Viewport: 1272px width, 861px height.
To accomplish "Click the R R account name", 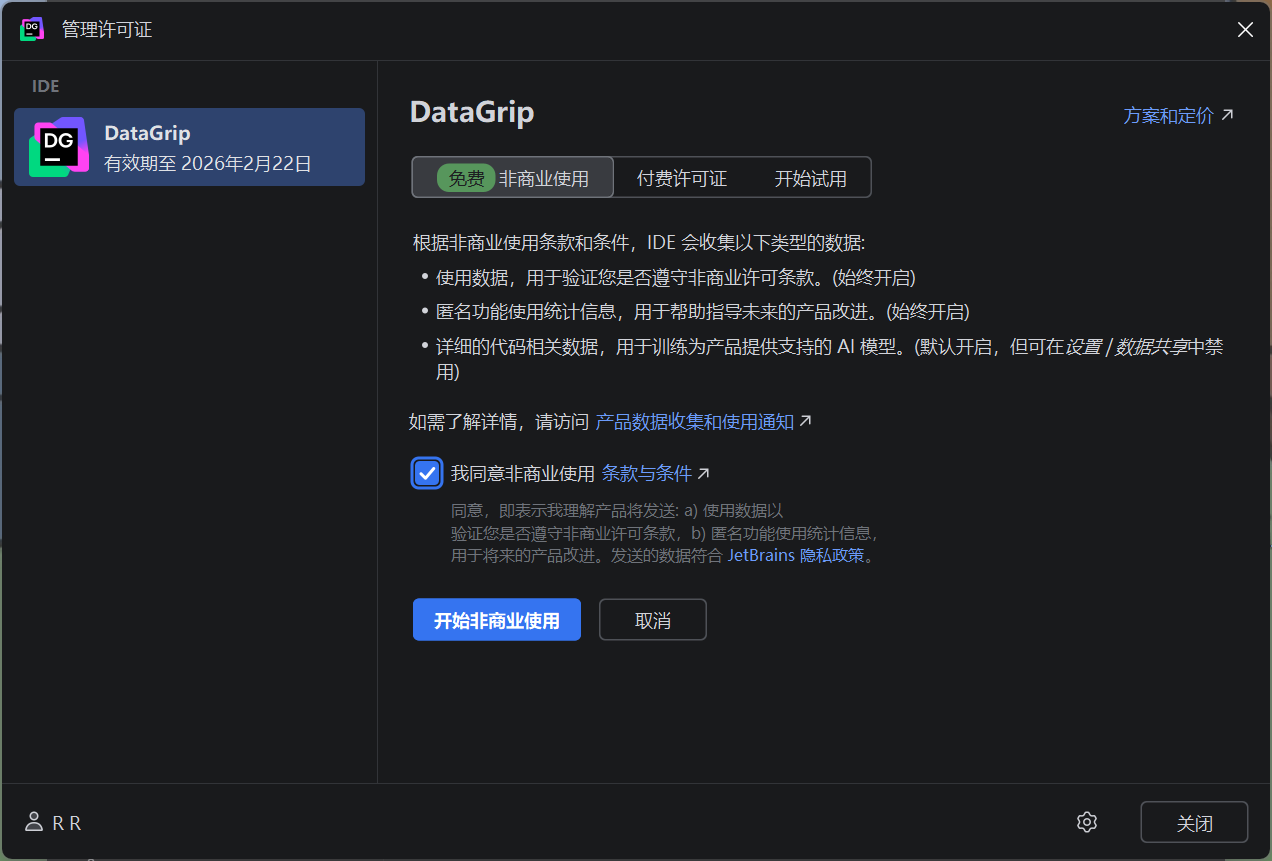I will (x=67, y=823).
